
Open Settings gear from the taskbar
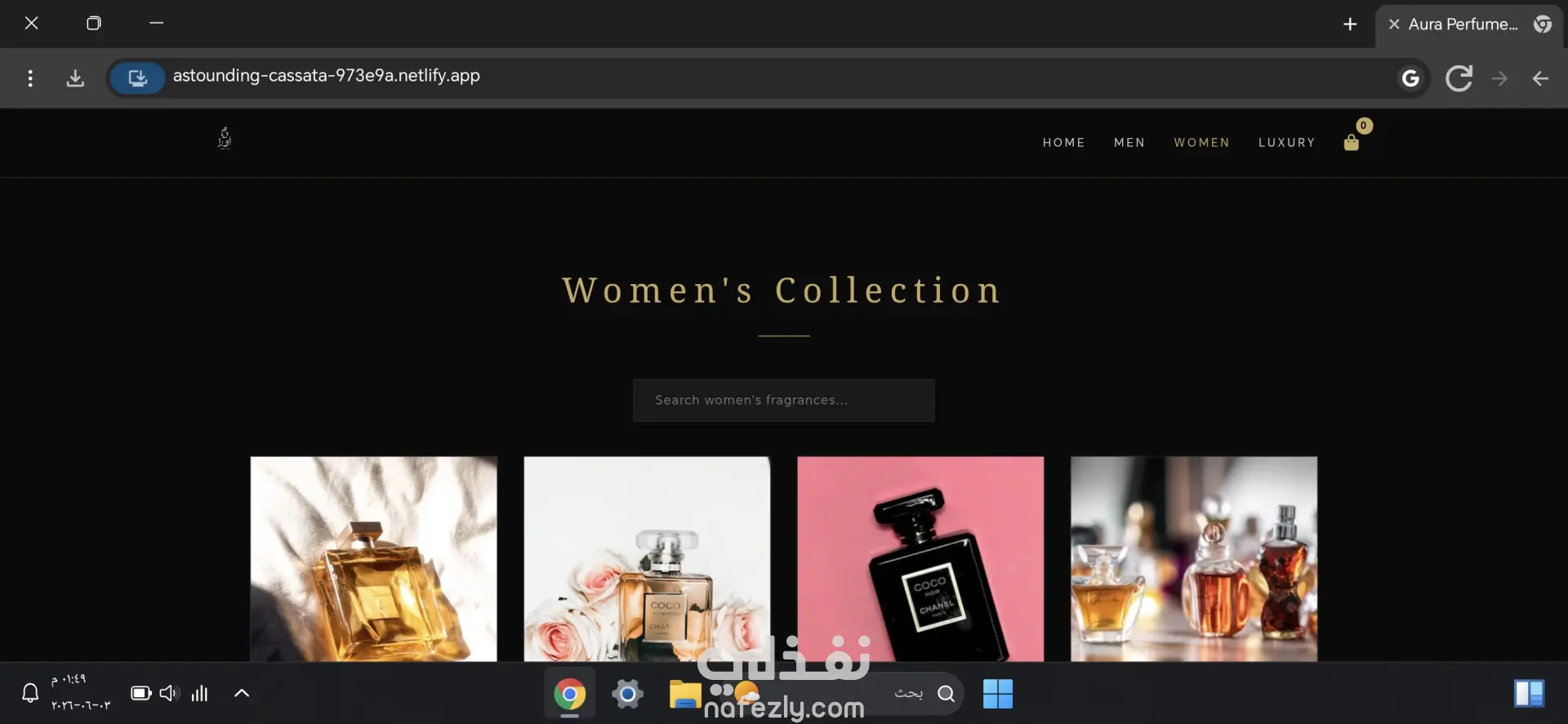click(627, 694)
